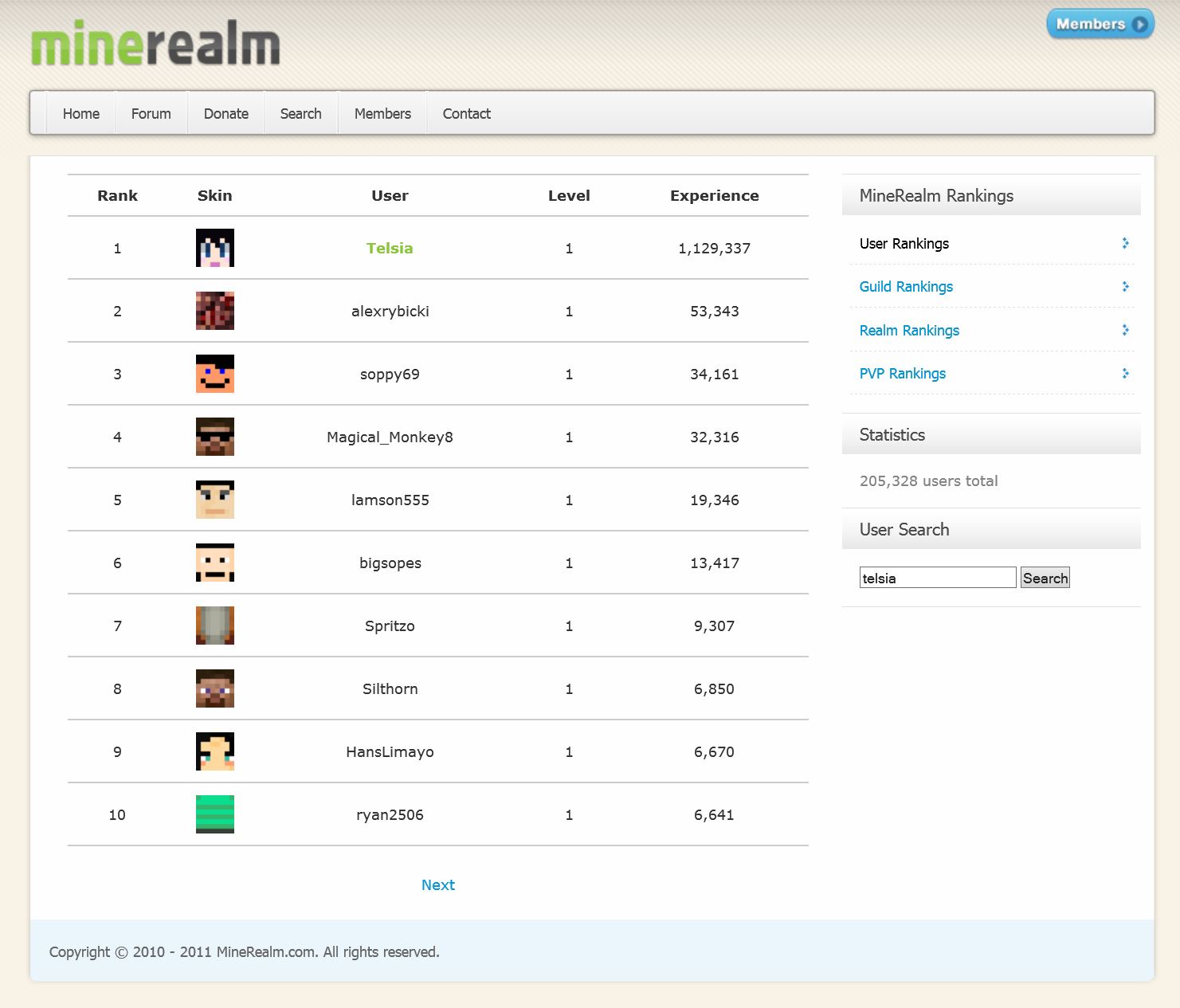The width and height of the screenshot is (1180, 1008).
Task: Go to the Donate page
Action: pos(225,114)
